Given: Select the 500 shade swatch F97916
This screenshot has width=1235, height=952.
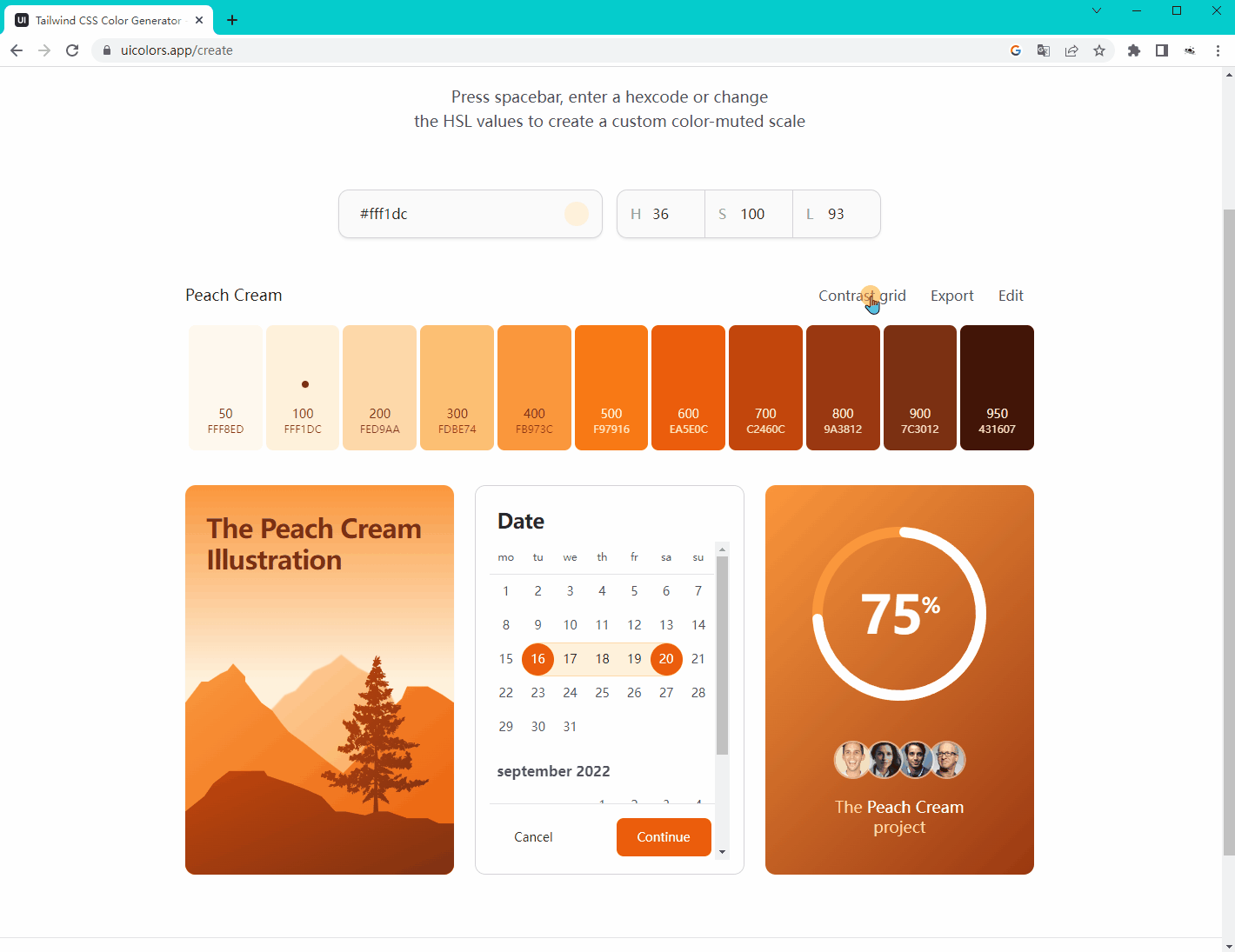Looking at the screenshot, I should click(x=611, y=388).
